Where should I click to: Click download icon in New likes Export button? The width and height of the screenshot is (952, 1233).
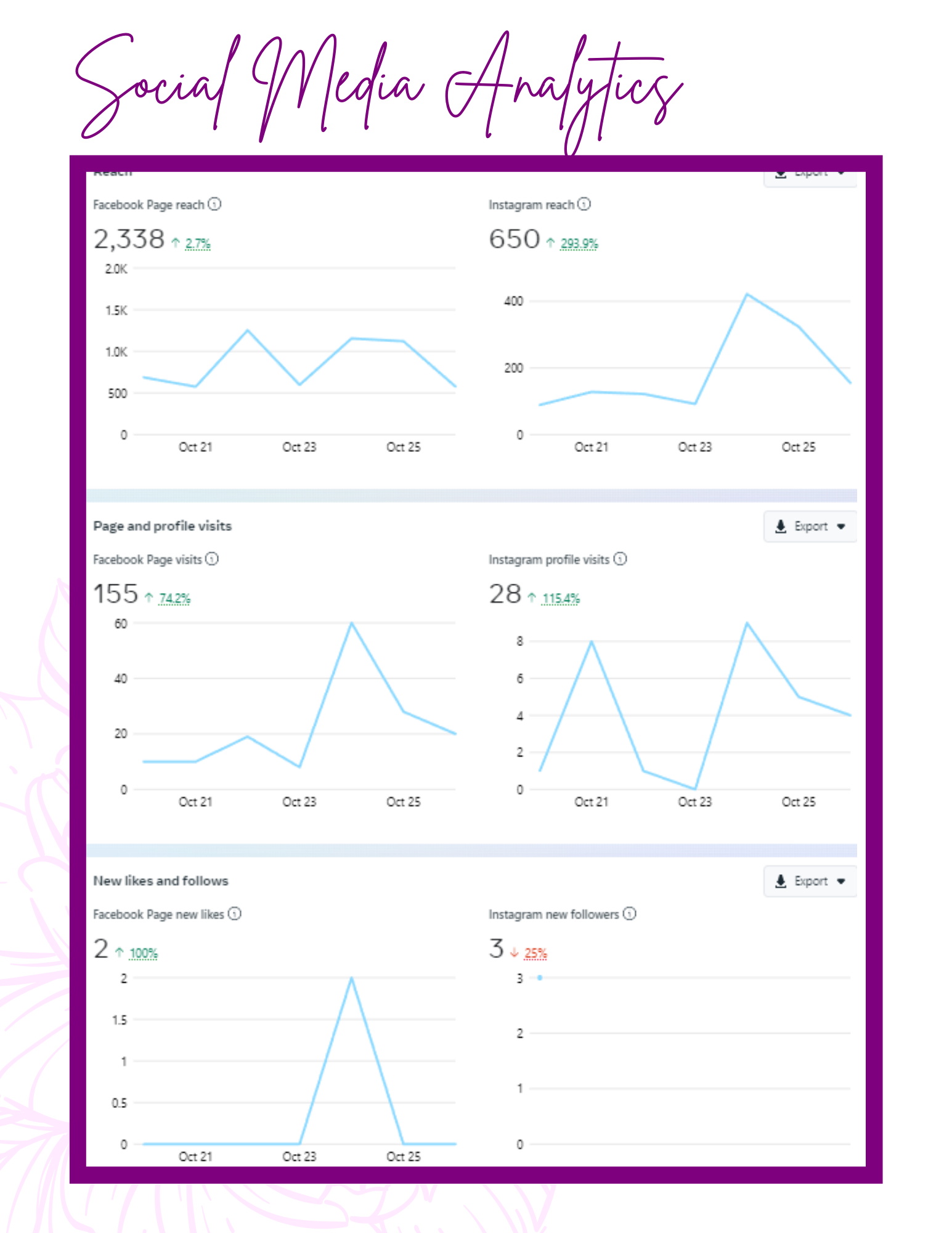click(781, 881)
